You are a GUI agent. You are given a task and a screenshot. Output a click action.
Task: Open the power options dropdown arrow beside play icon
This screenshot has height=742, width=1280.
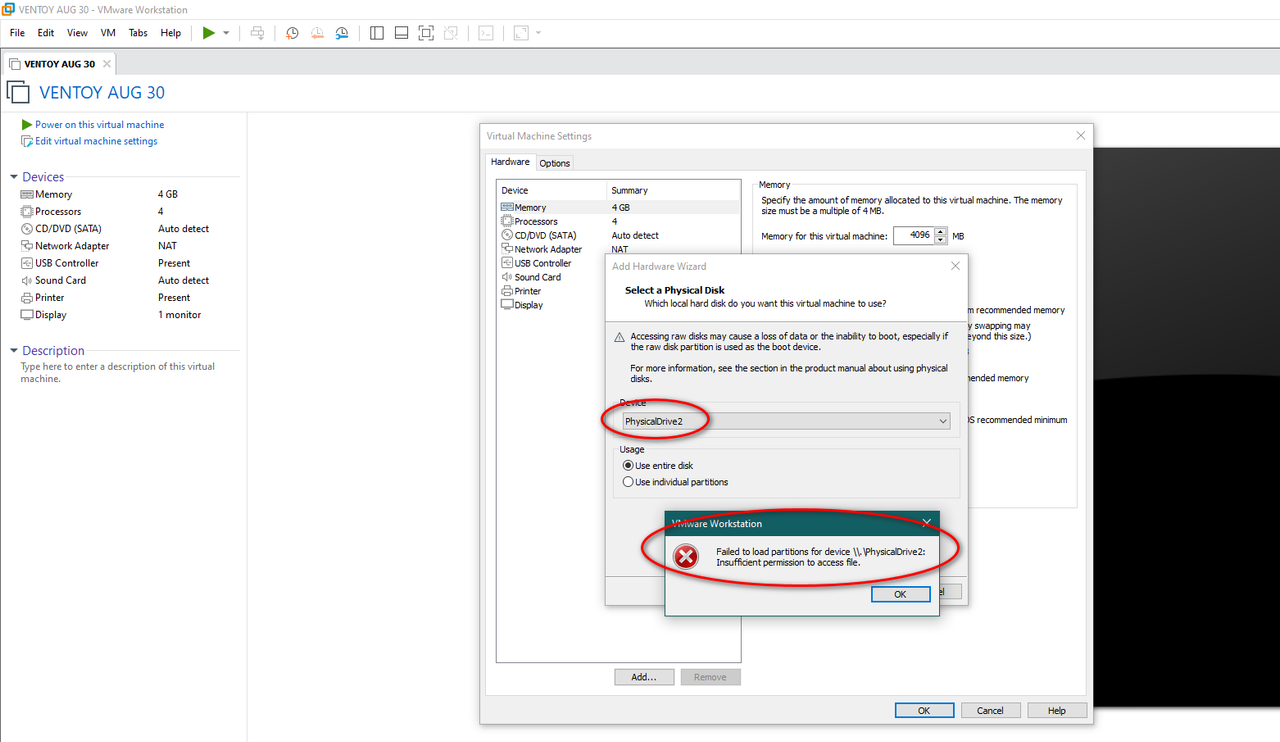(226, 33)
